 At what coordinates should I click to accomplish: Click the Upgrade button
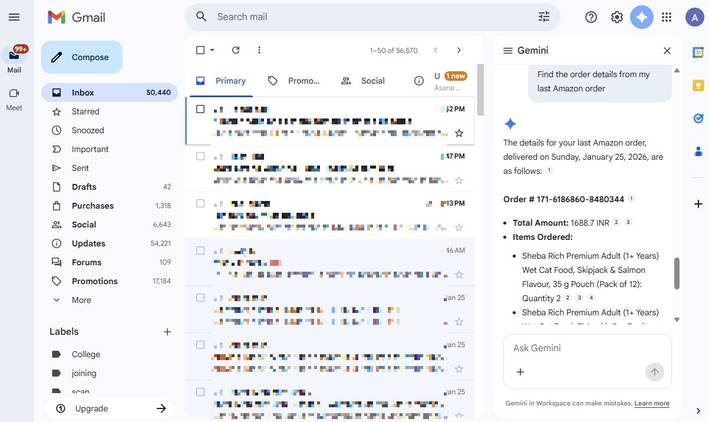click(x=110, y=408)
